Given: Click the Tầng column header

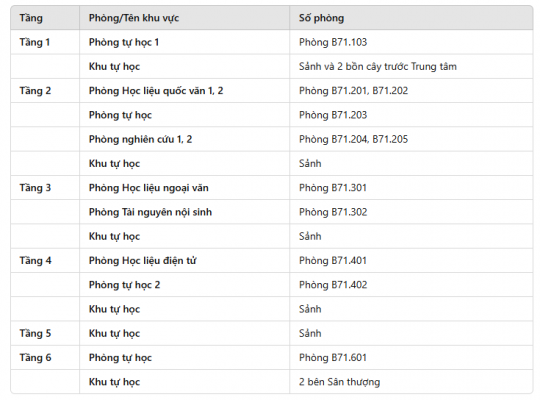Looking at the screenshot, I should (x=31, y=18).
